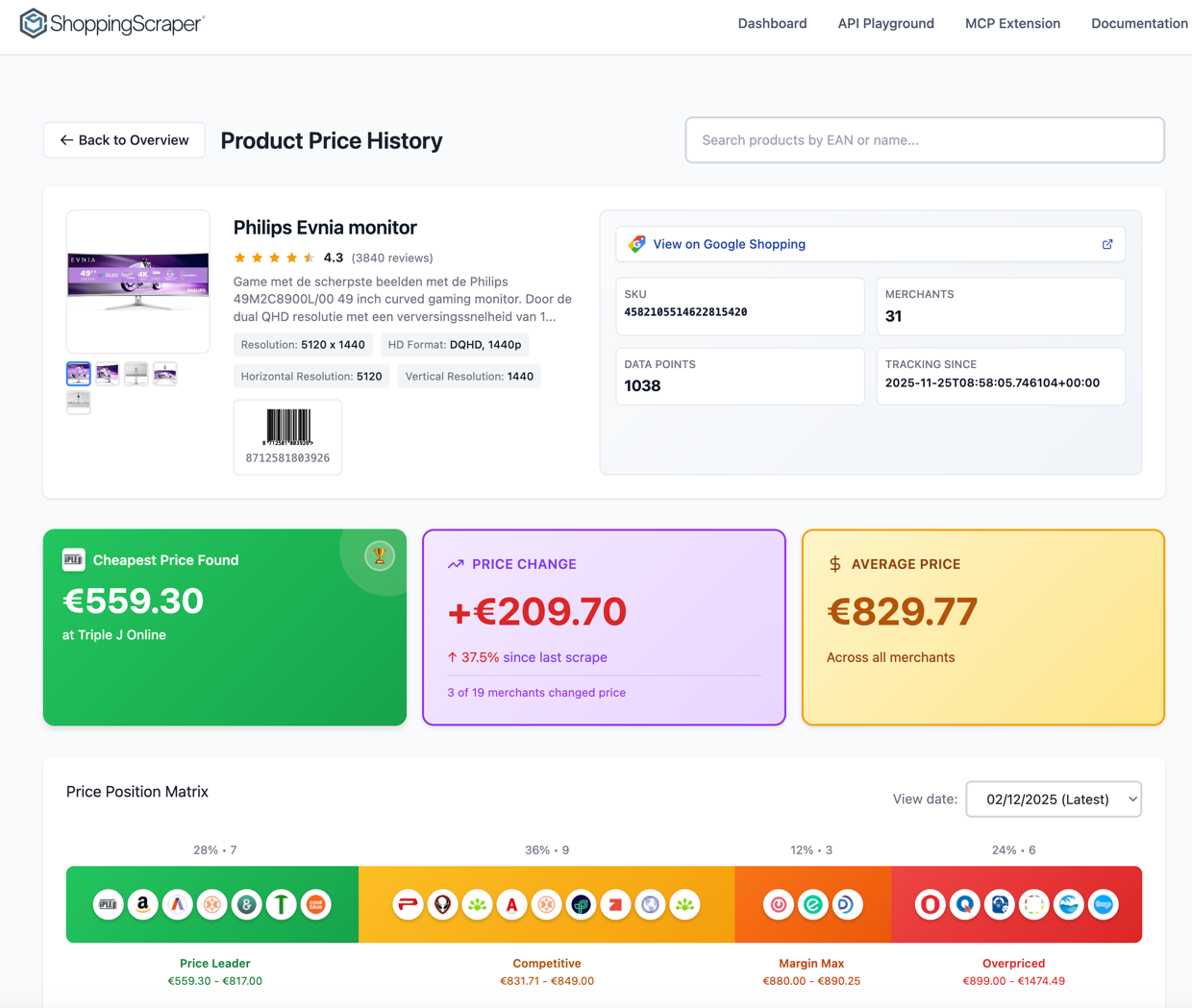Click the Data Points value 1038
Viewport: 1192px width, 1008px height.
point(642,386)
